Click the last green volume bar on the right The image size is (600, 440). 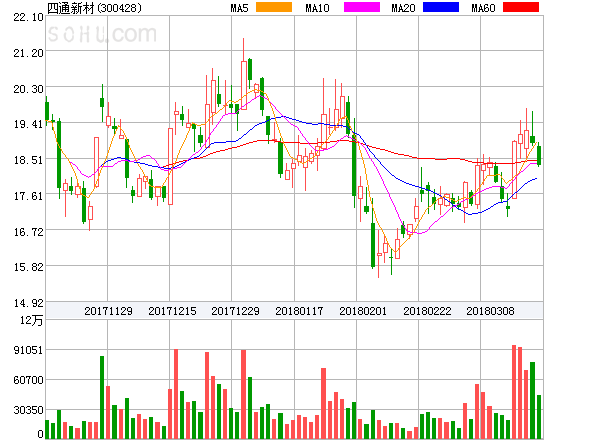click(x=539, y=417)
